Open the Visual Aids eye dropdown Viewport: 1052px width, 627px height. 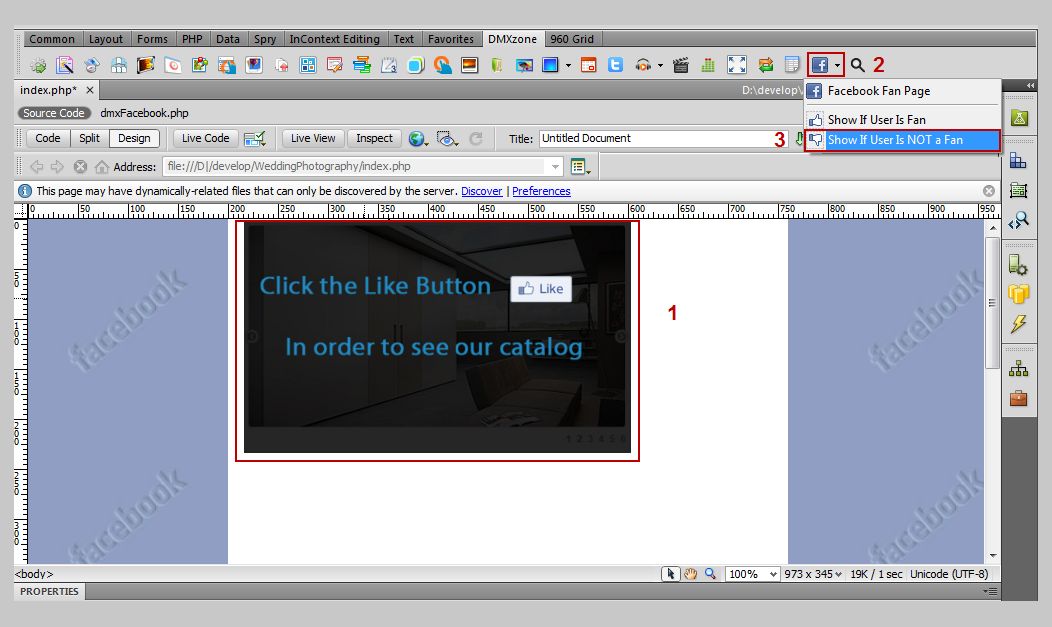447,139
